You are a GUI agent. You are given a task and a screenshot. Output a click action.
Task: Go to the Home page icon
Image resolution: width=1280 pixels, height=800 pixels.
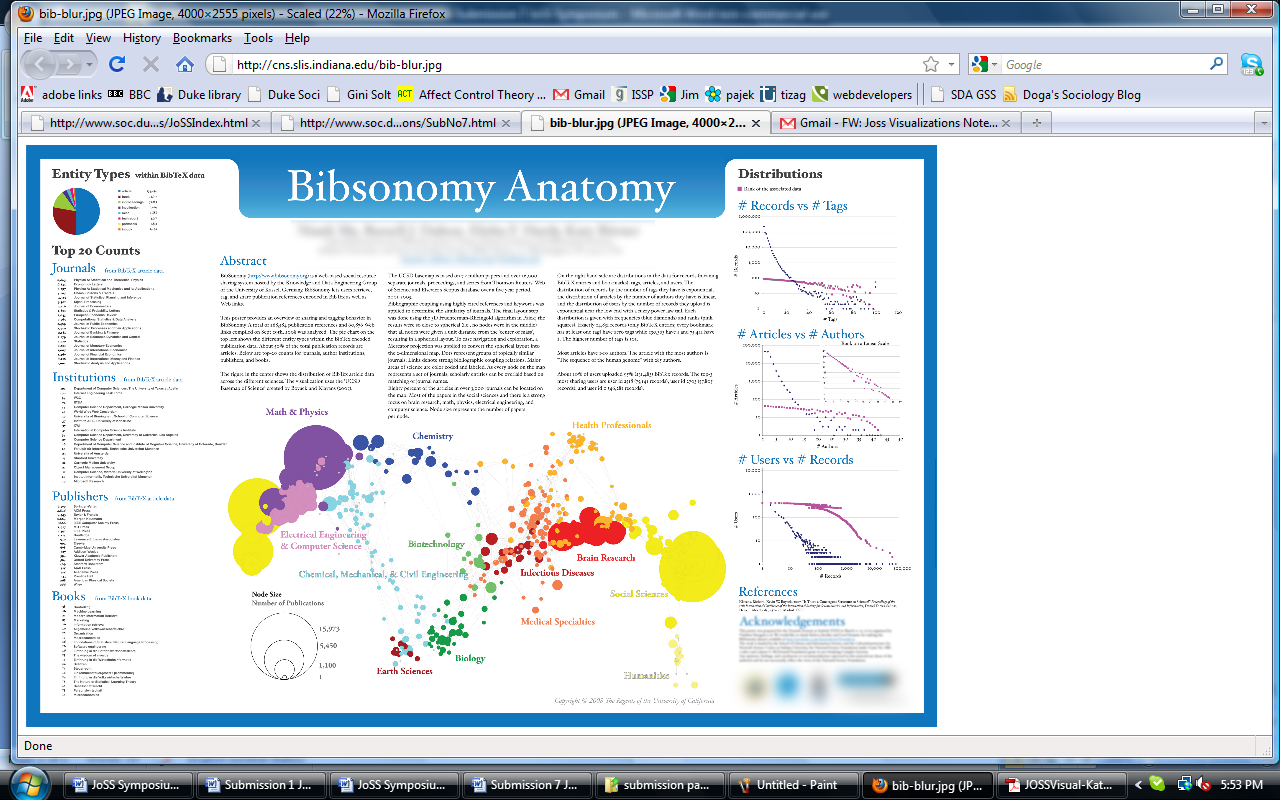(x=185, y=64)
